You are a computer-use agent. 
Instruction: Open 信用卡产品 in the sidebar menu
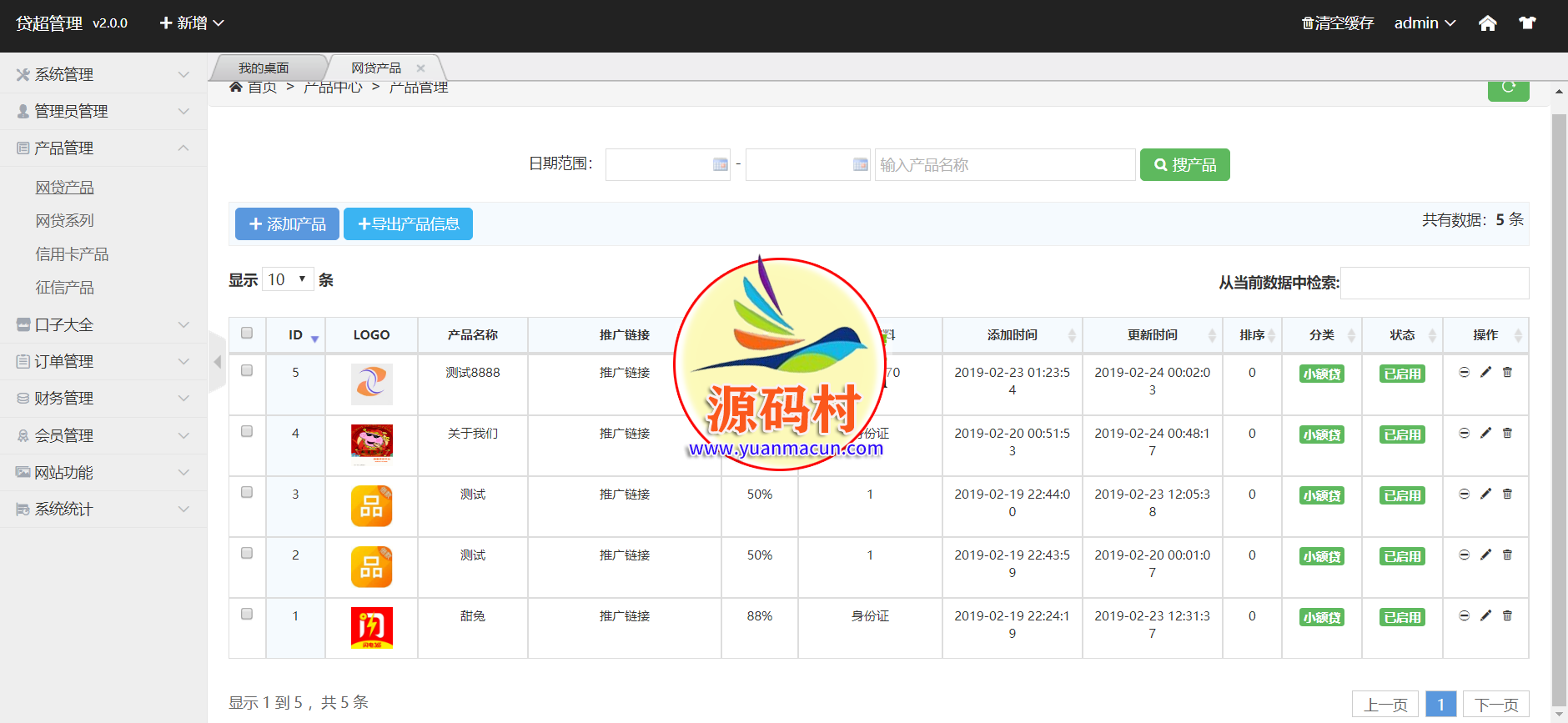72,254
